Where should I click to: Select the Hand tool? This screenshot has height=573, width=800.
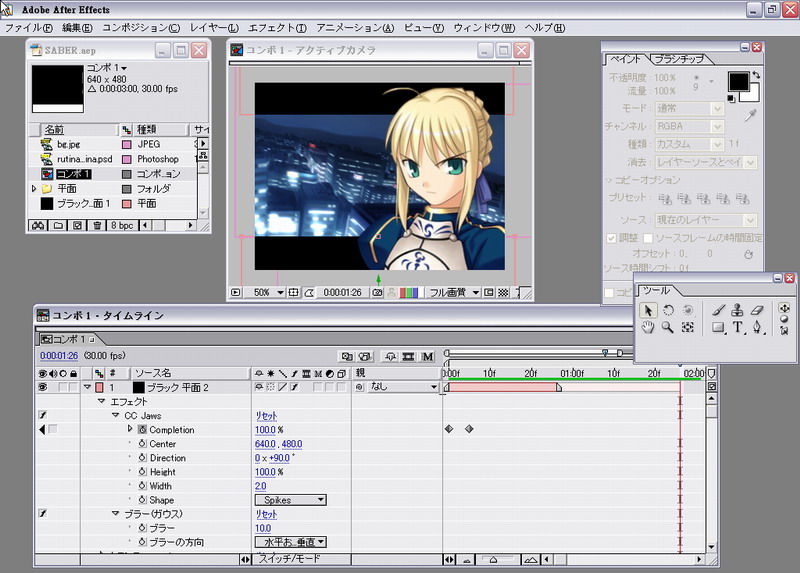(648, 328)
